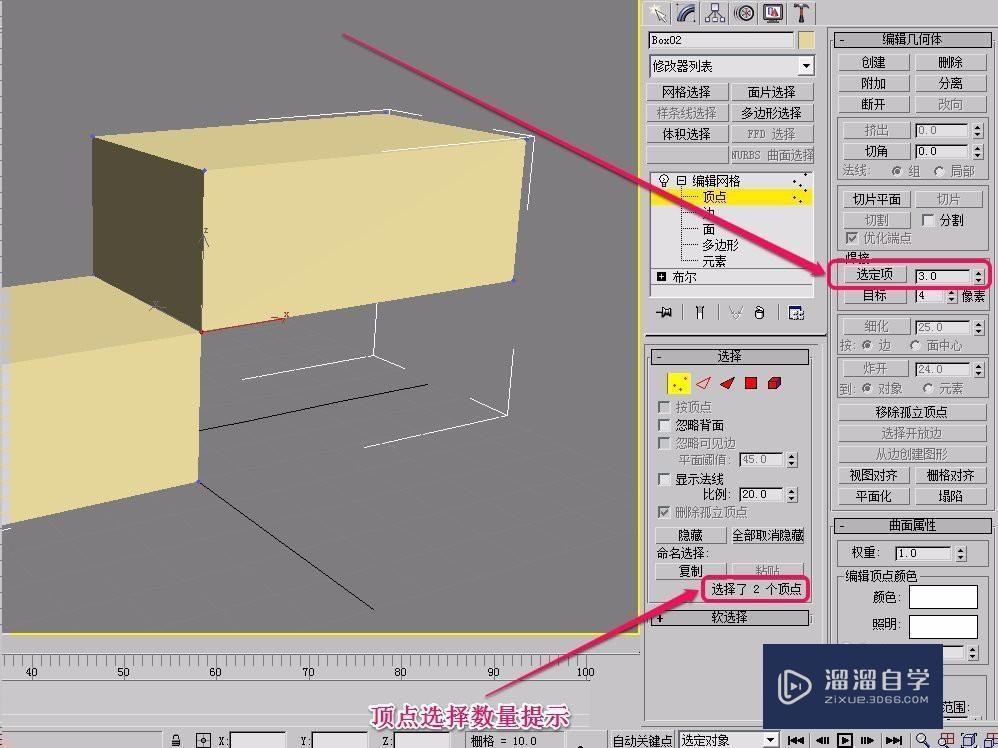Select 边 tessellate radio button
The height and width of the screenshot is (748, 998).
pyautogui.click(x=866, y=345)
